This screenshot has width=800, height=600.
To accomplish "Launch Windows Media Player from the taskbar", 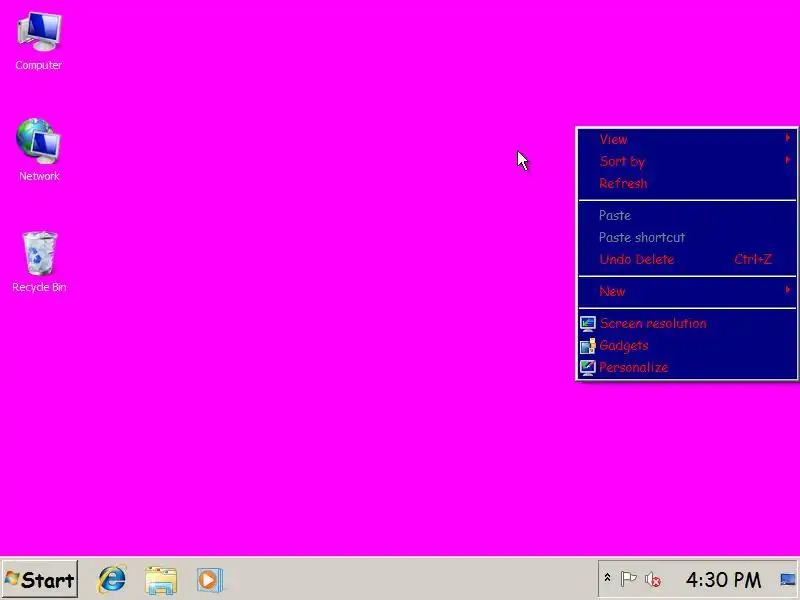I will click(210, 580).
